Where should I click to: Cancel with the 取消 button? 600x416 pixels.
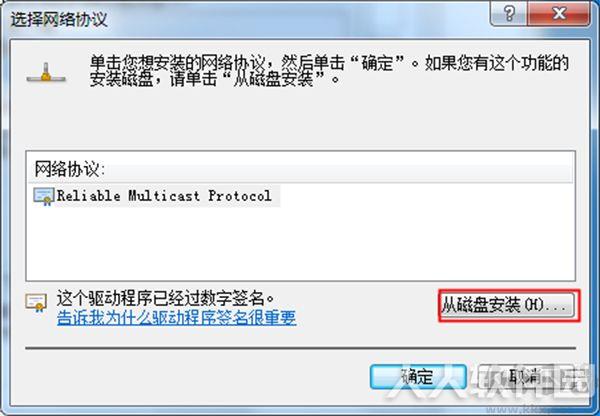point(526,377)
